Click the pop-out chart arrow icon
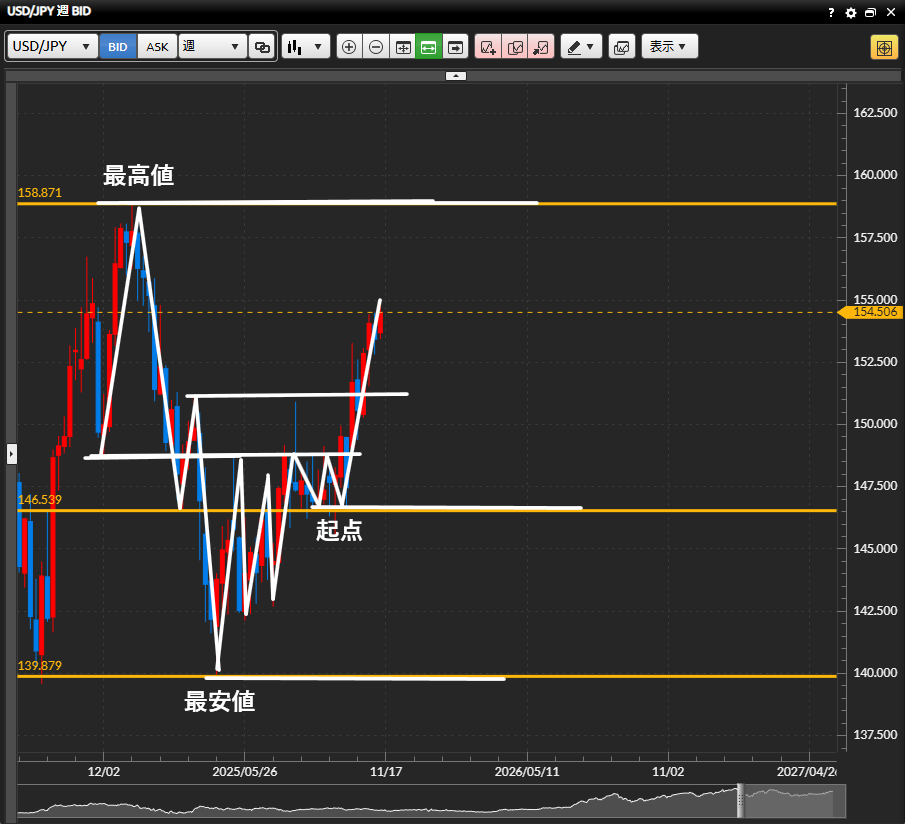This screenshot has width=905, height=824. [540, 47]
